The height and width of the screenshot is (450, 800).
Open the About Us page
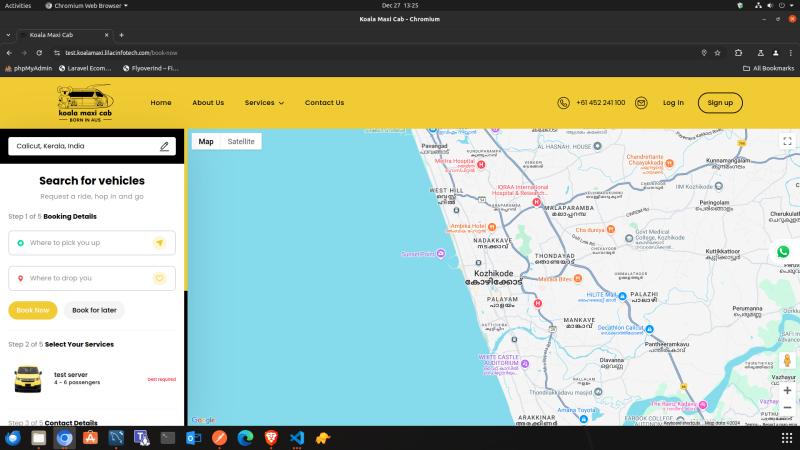point(208,103)
